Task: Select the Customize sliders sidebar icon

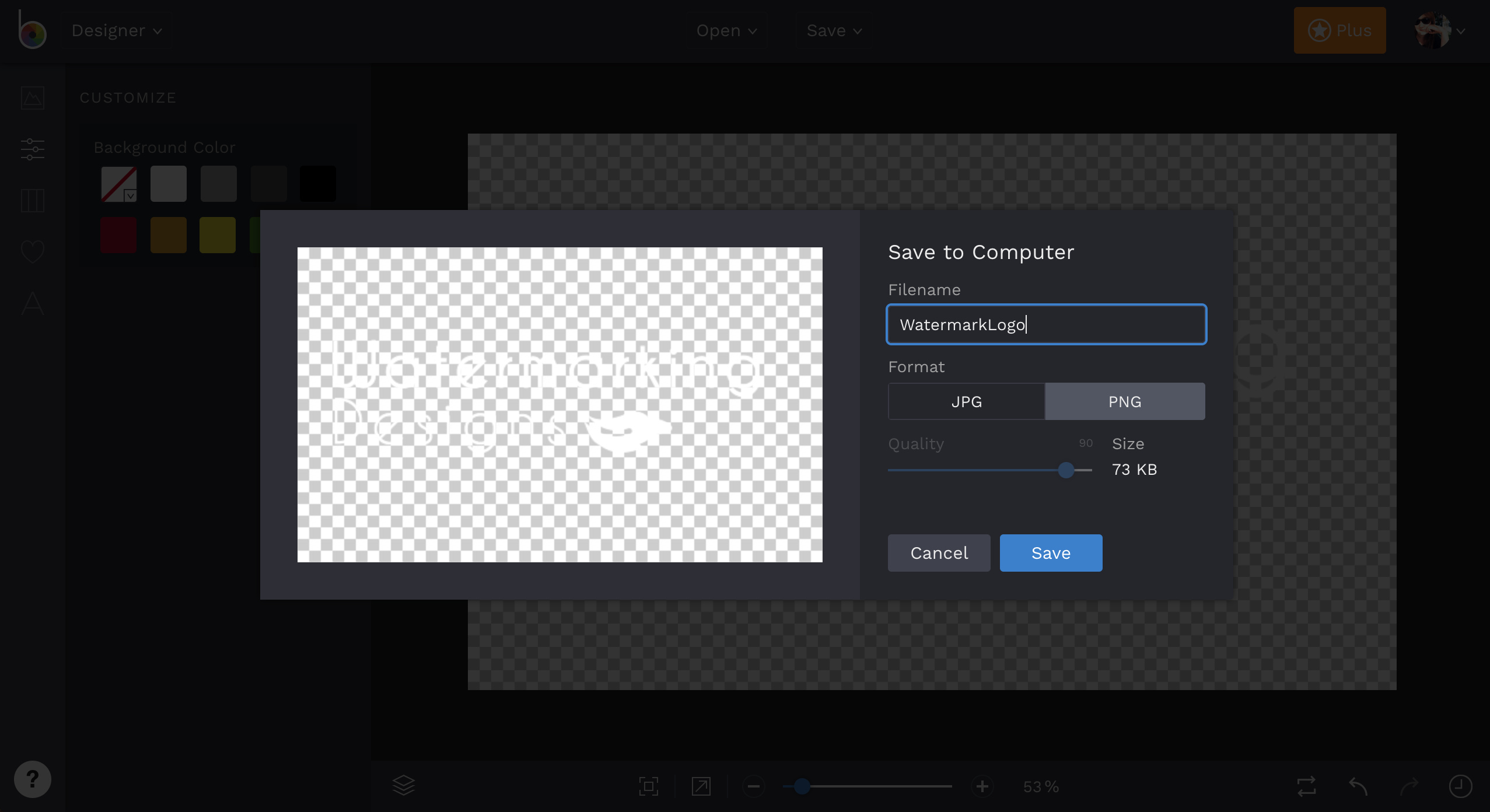Action: coord(33,149)
